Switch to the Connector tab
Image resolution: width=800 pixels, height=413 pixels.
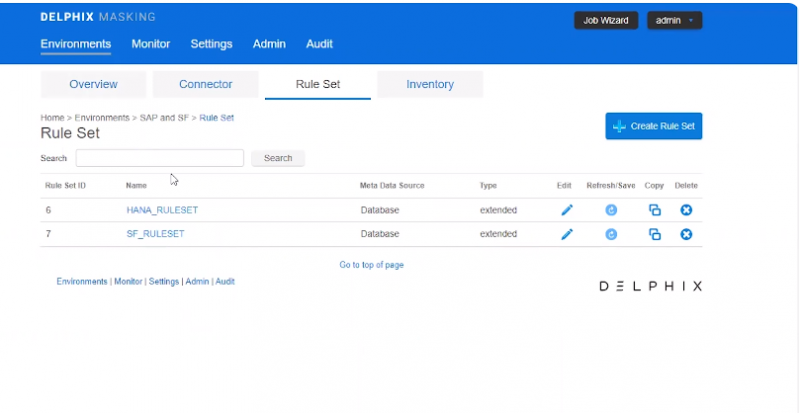click(x=206, y=84)
